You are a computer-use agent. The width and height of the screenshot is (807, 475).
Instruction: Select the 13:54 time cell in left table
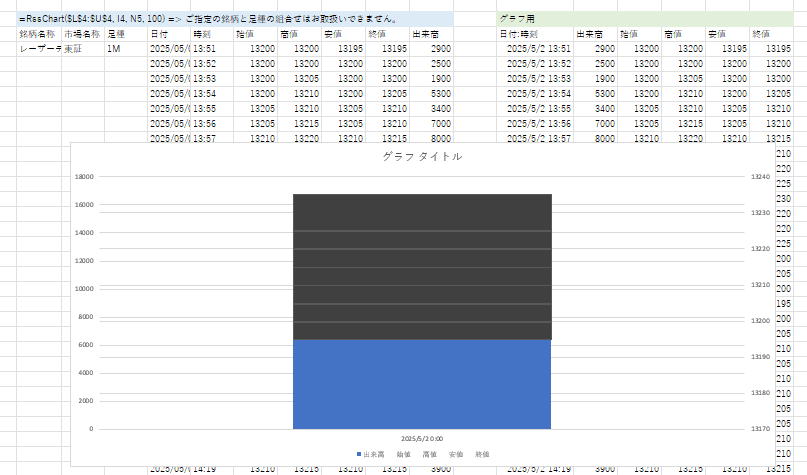[x=212, y=94]
